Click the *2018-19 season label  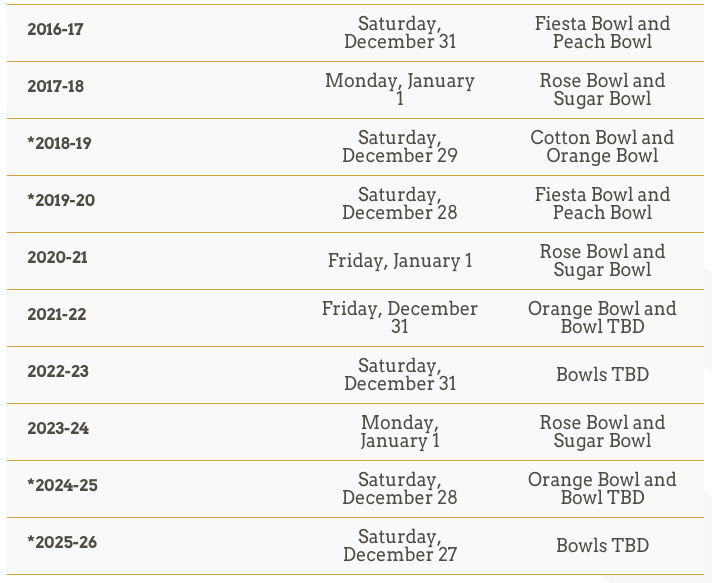click(x=59, y=143)
